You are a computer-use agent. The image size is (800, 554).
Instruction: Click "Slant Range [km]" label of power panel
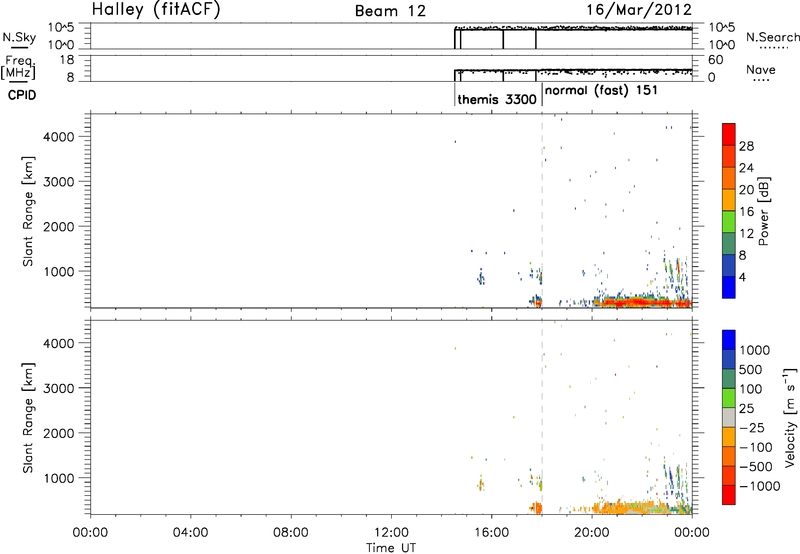tap(28, 211)
